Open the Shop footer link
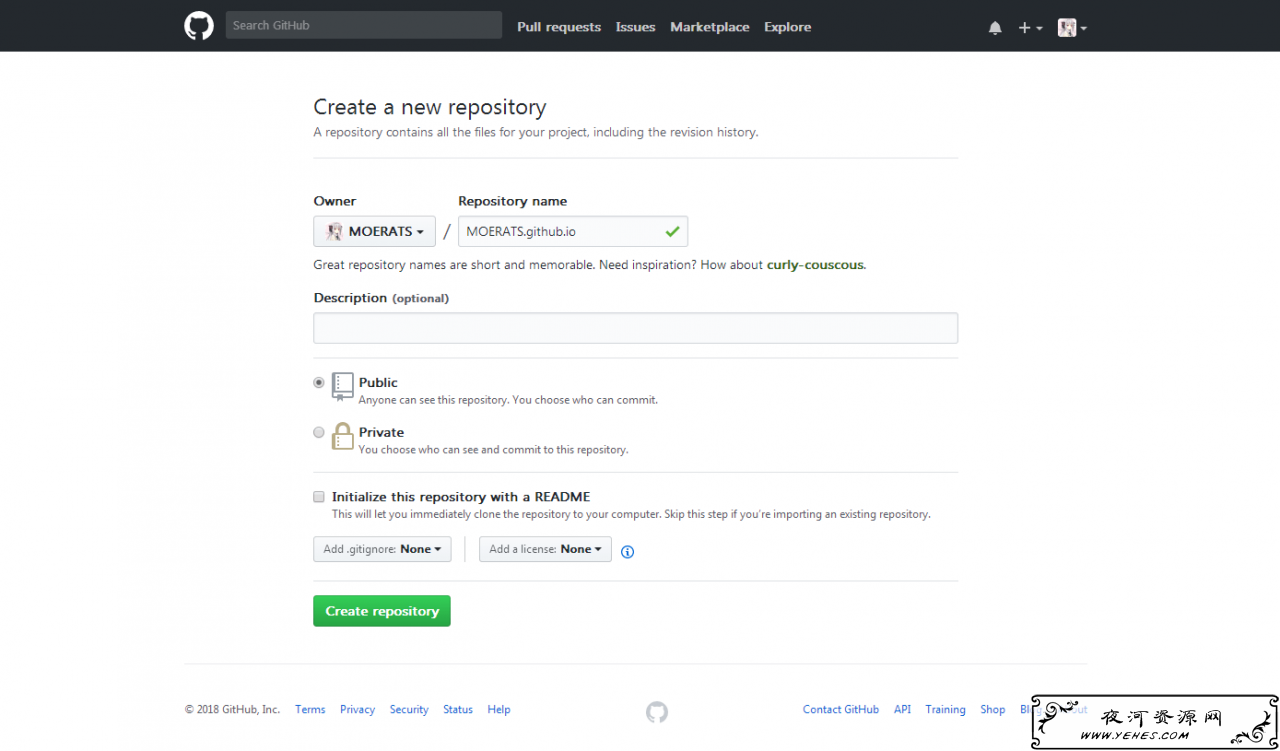Image resolution: width=1280 pixels, height=751 pixels. point(992,709)
